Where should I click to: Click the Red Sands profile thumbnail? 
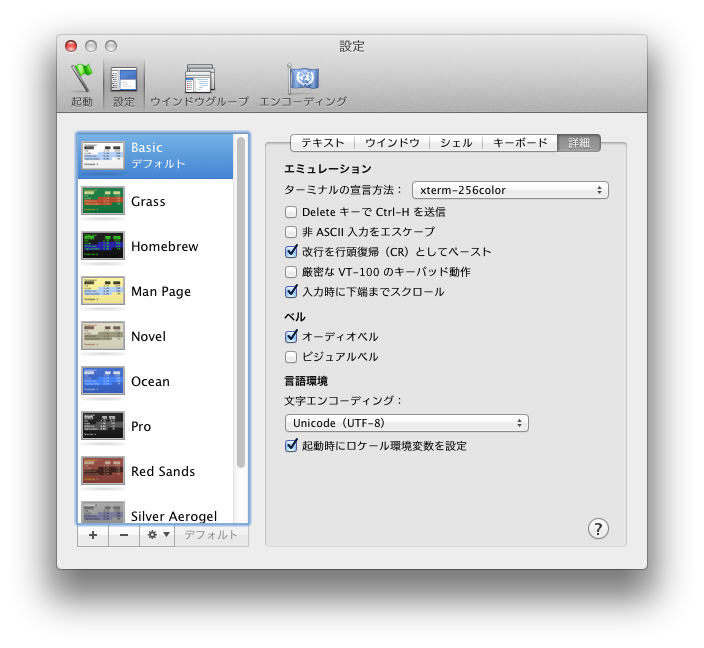pyautogui.click(x=103, y=471)
